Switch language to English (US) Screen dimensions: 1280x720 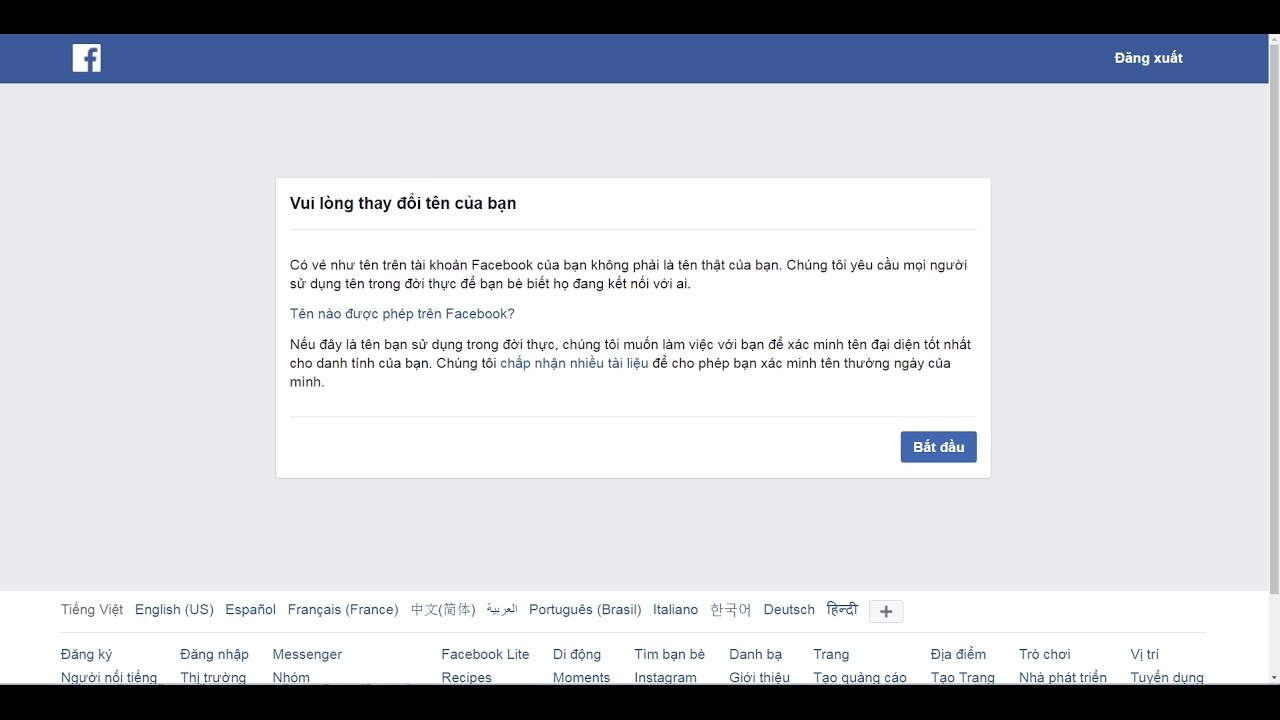174,609
